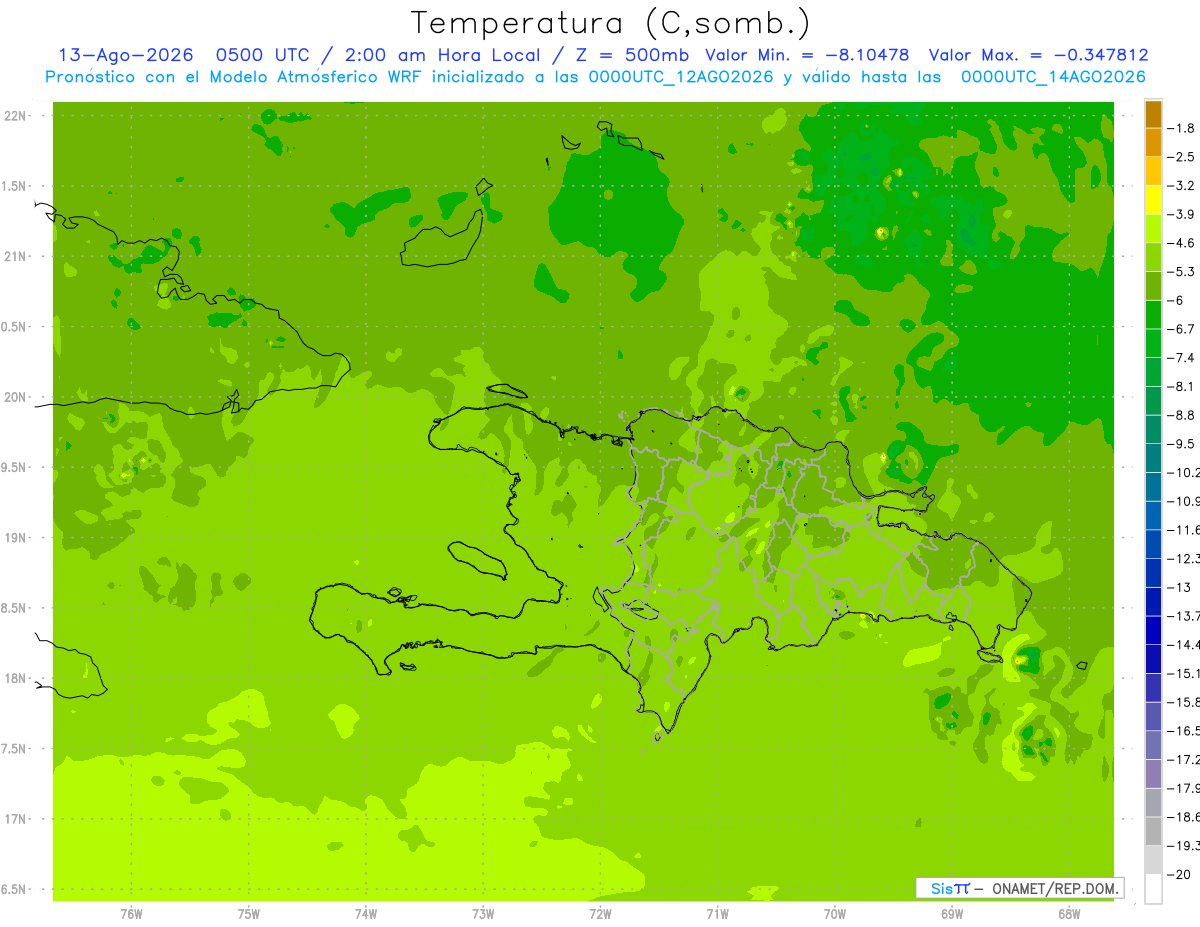This screenshot has height=927, width=1200.
Task: Click the 76W longitude label
Action: (131, 913)
